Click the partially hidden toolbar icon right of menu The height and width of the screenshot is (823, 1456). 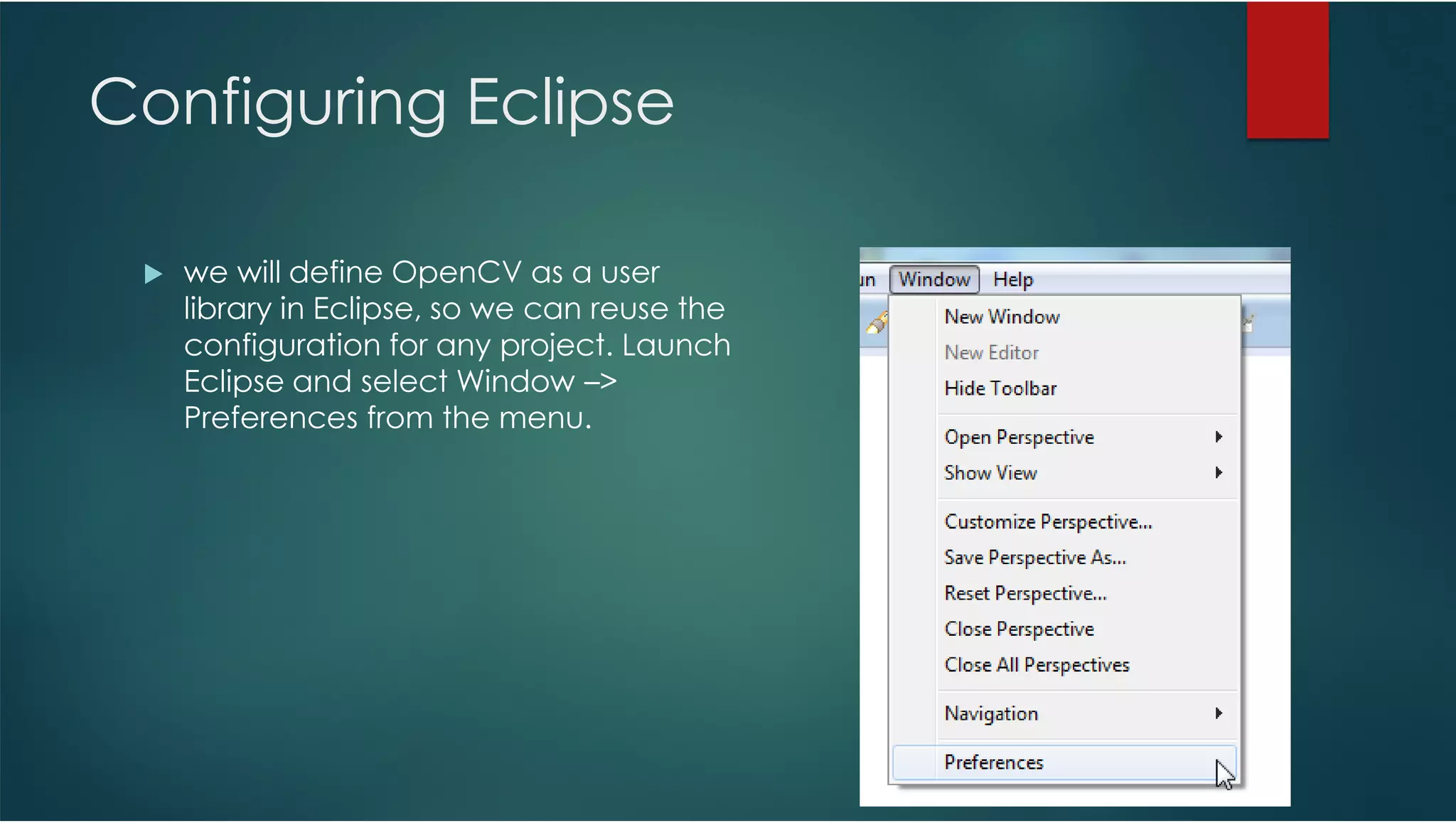click(x=1248, y=324)
